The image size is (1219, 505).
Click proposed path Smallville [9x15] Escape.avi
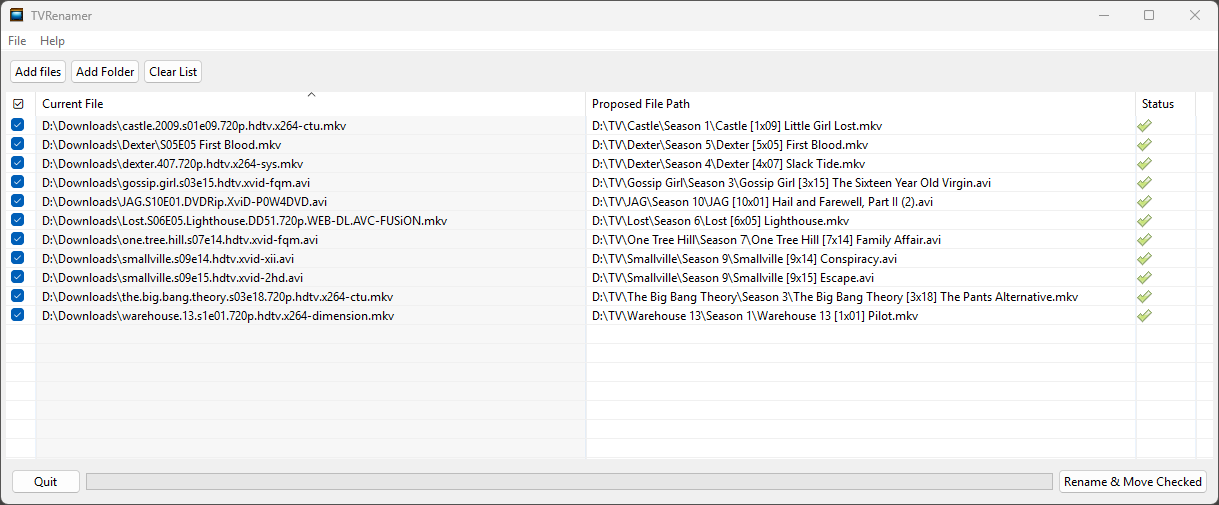click(733, 278)
